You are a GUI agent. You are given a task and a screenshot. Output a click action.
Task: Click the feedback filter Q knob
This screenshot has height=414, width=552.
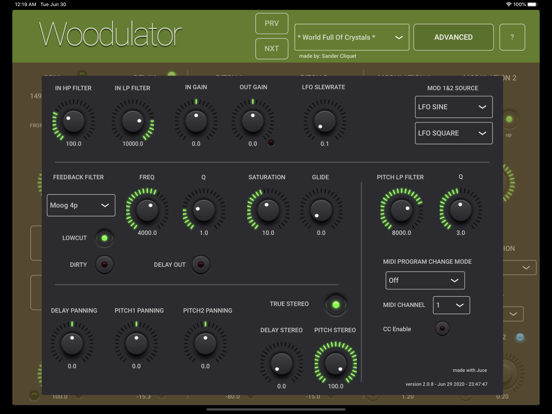point(204,210)
